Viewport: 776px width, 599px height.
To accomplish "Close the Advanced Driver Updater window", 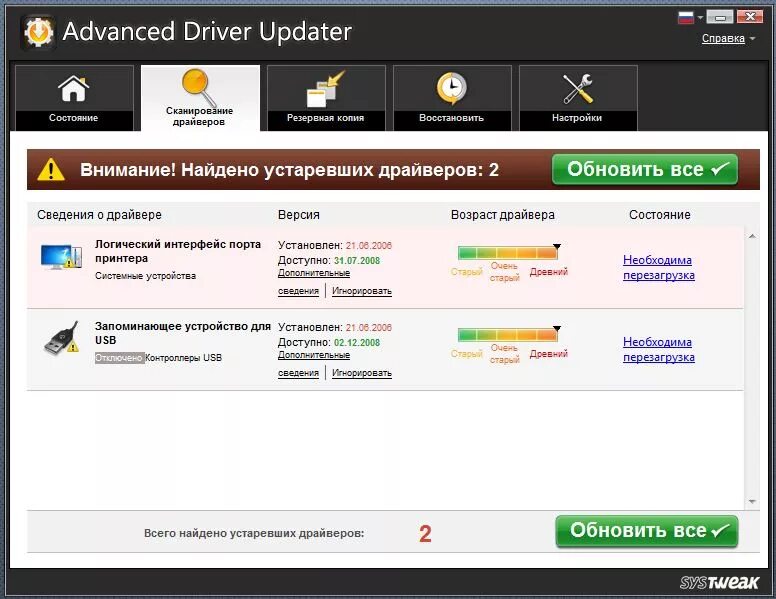I will pos(749,17).
